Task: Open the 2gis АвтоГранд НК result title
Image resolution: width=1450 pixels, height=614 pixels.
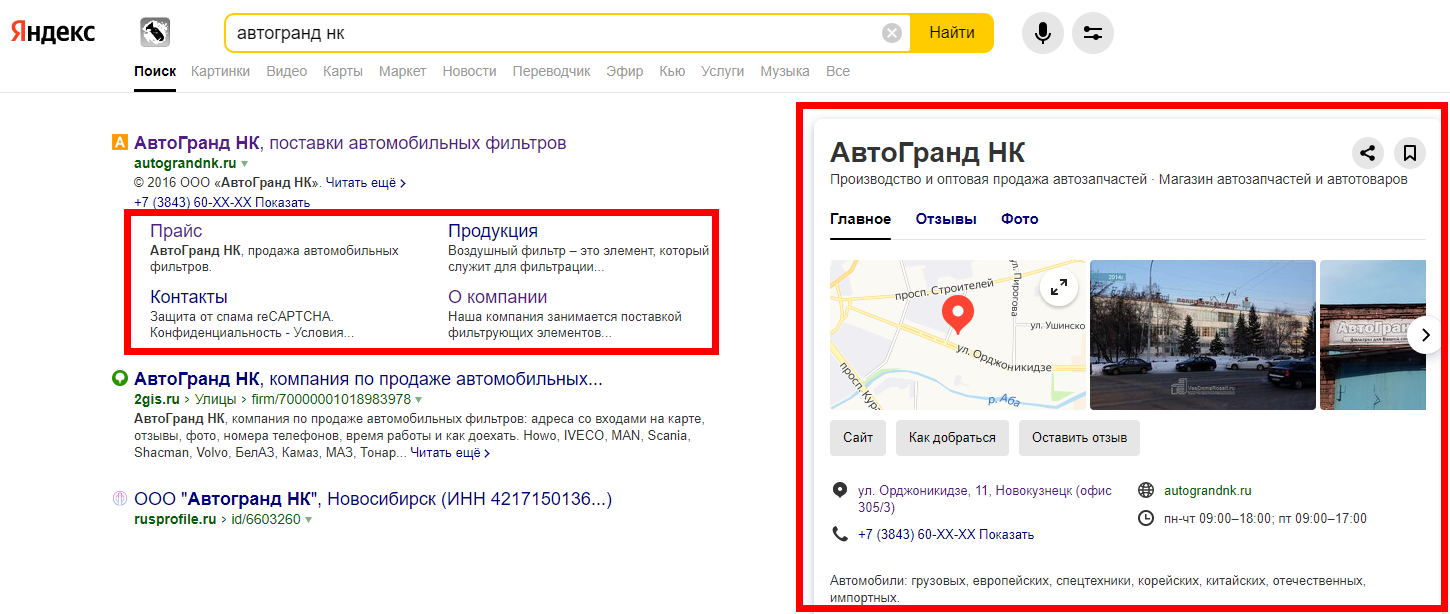Action: pyautogui.click(x=368, y=379)
